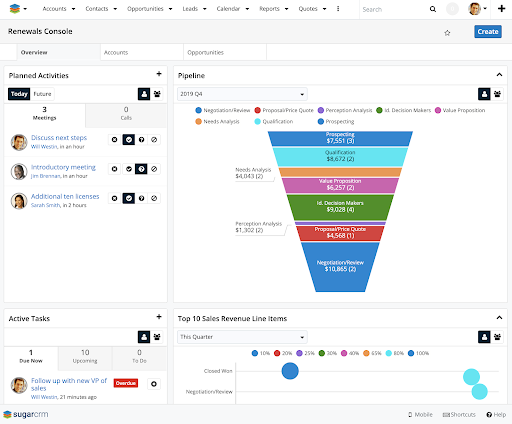Viewport: 512px width, 424px height.
Task: Show my team's pipeline
Action: click(x=497, y=94)
